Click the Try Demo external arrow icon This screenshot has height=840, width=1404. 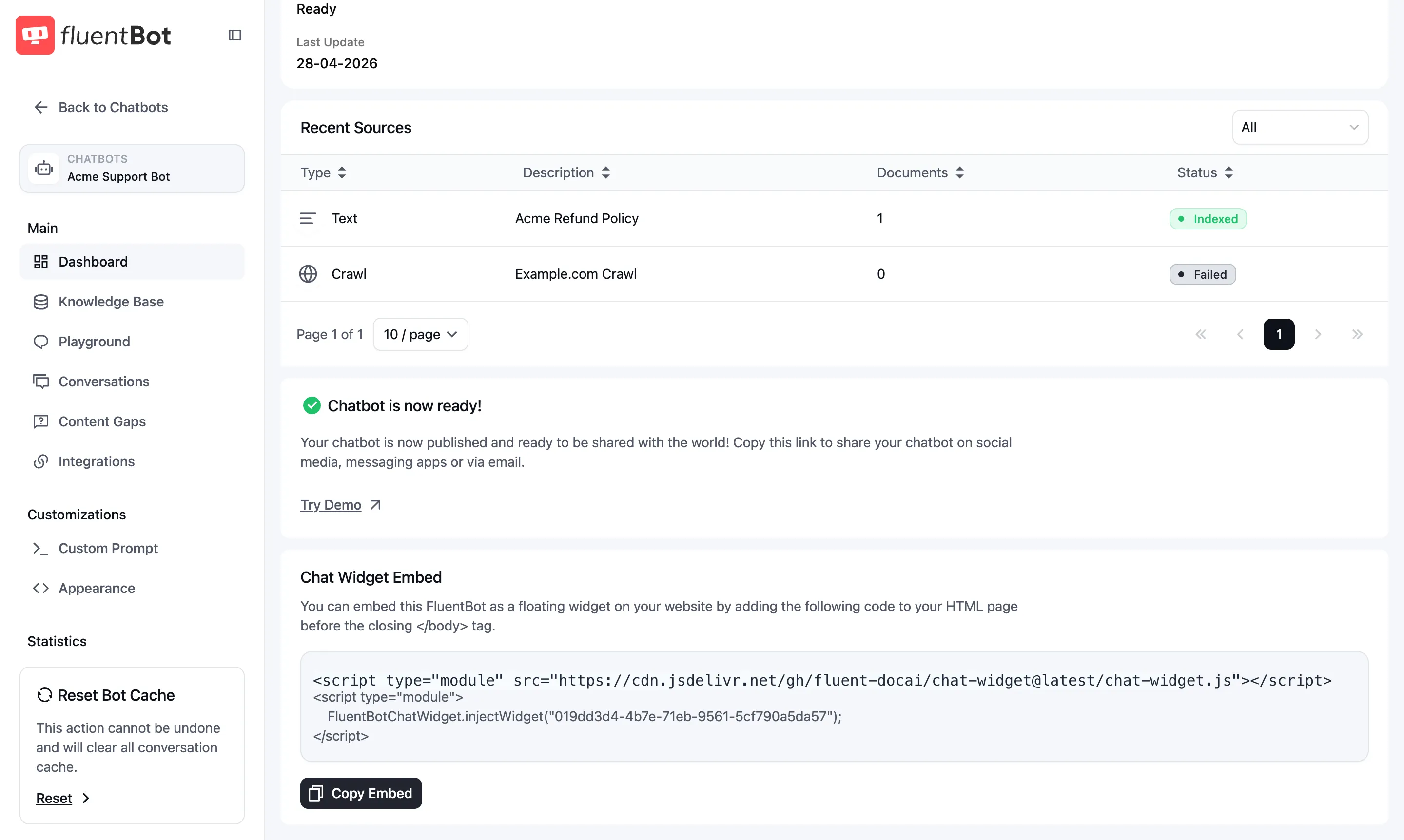coord(375,504)
